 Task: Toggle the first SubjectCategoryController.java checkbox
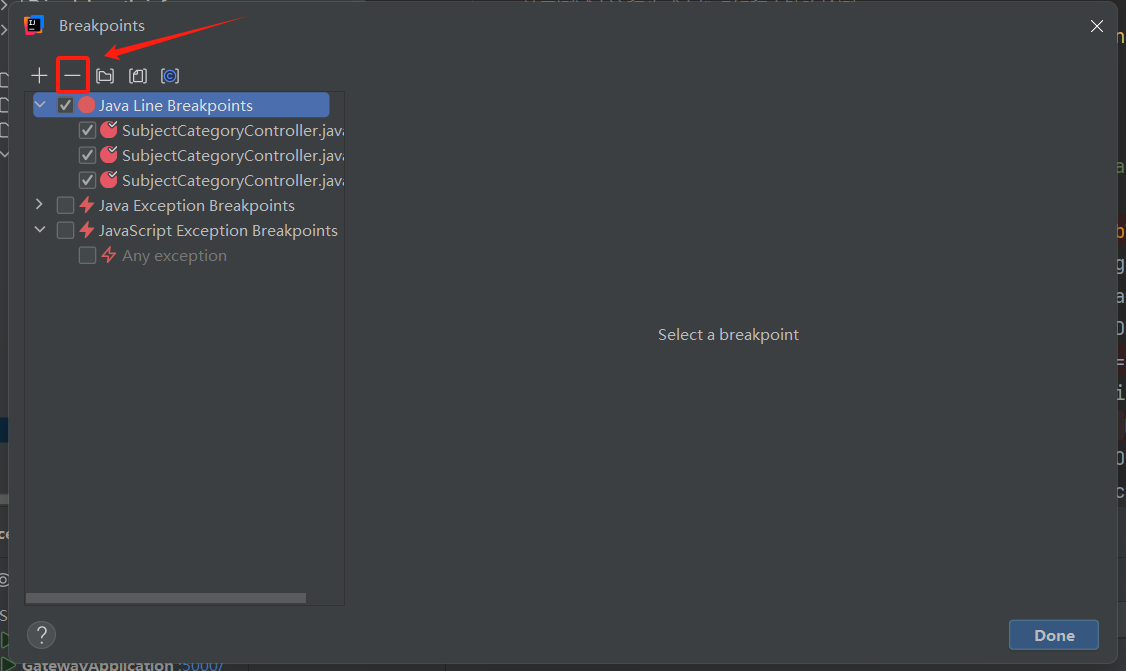coord(87,130)
